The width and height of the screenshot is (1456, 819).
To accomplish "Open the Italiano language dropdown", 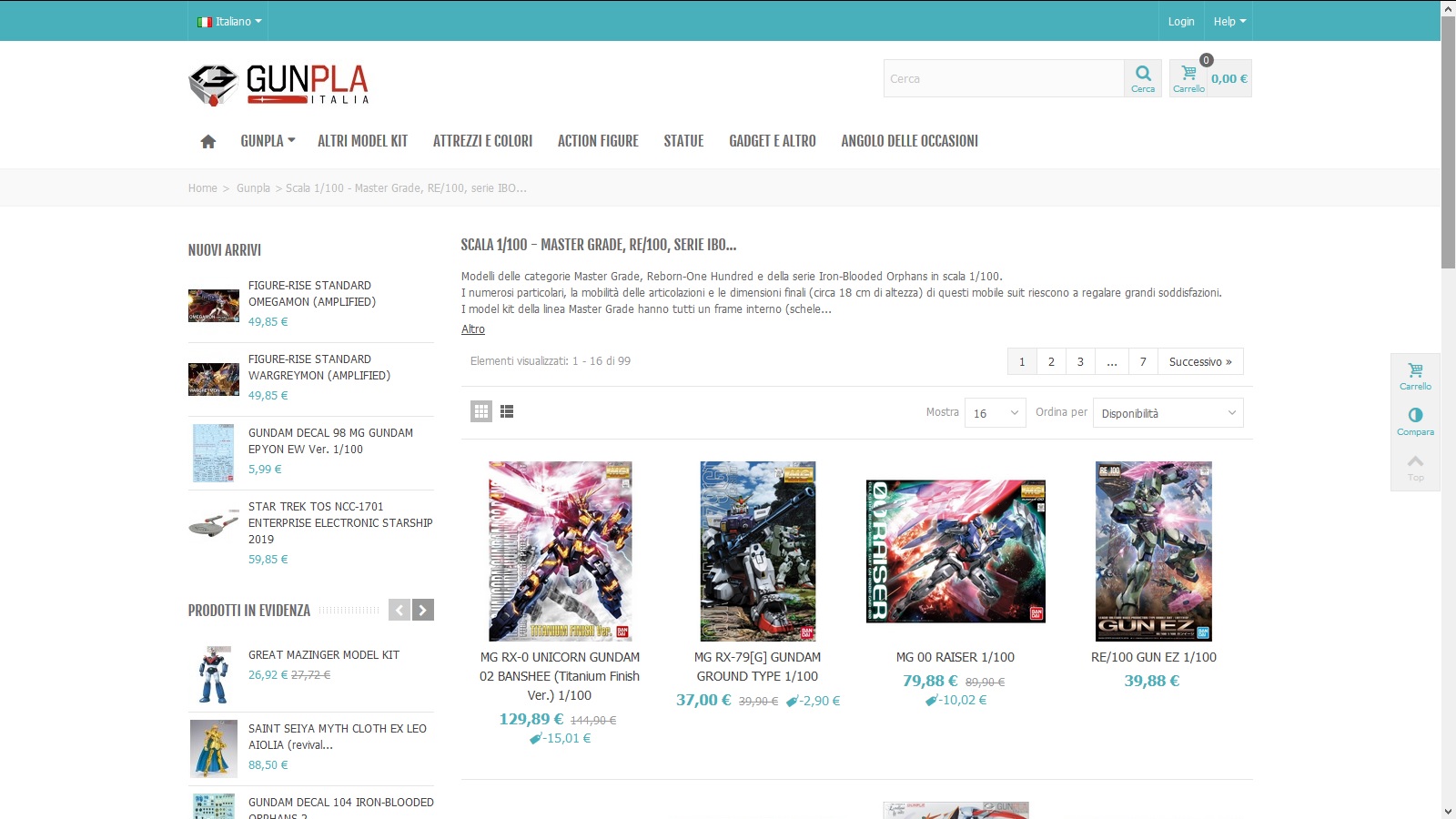I will click(x=229, y=21).
